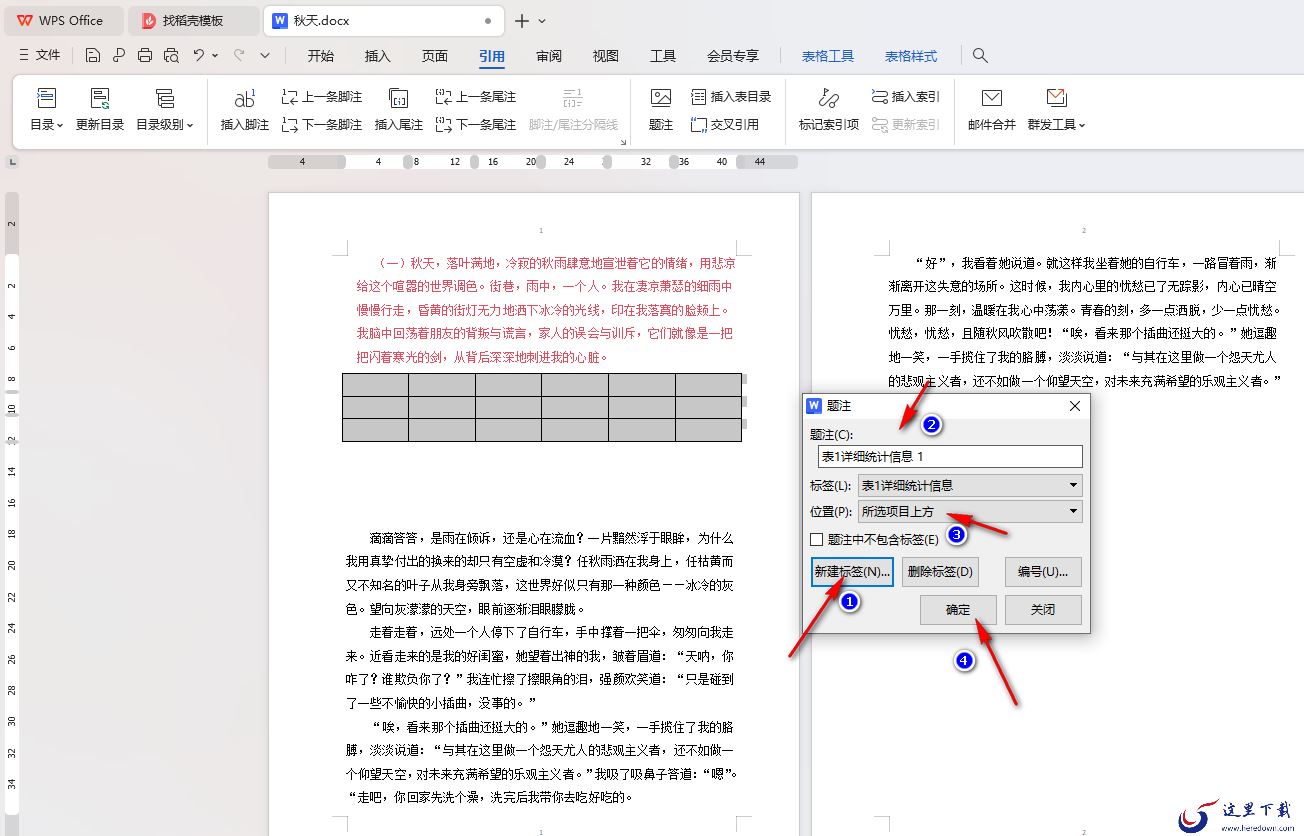Jump to 上一条尾注
The height and width of the screenshot is (836, 1304).
pos(476,97)
